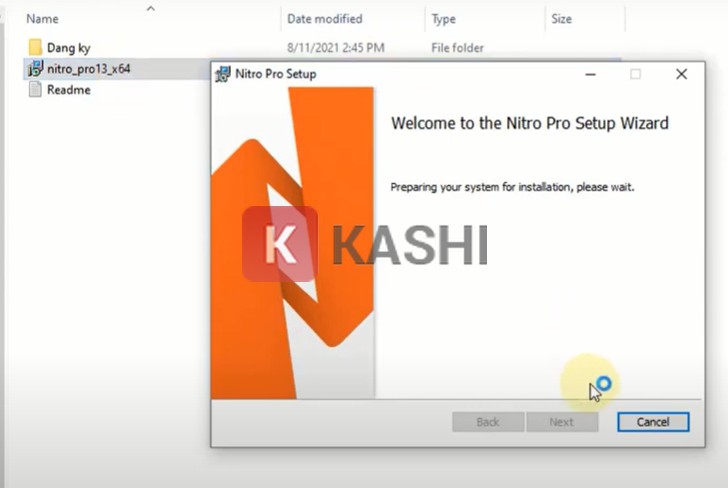Click the sort arrow above Name column
This screenshot has width=728, height=488.
pyautogui.click(x=151, y=9)
